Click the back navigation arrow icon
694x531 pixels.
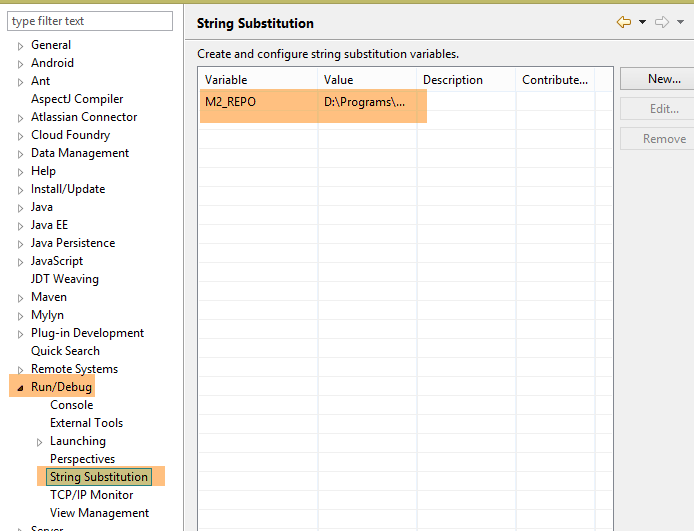624,22
